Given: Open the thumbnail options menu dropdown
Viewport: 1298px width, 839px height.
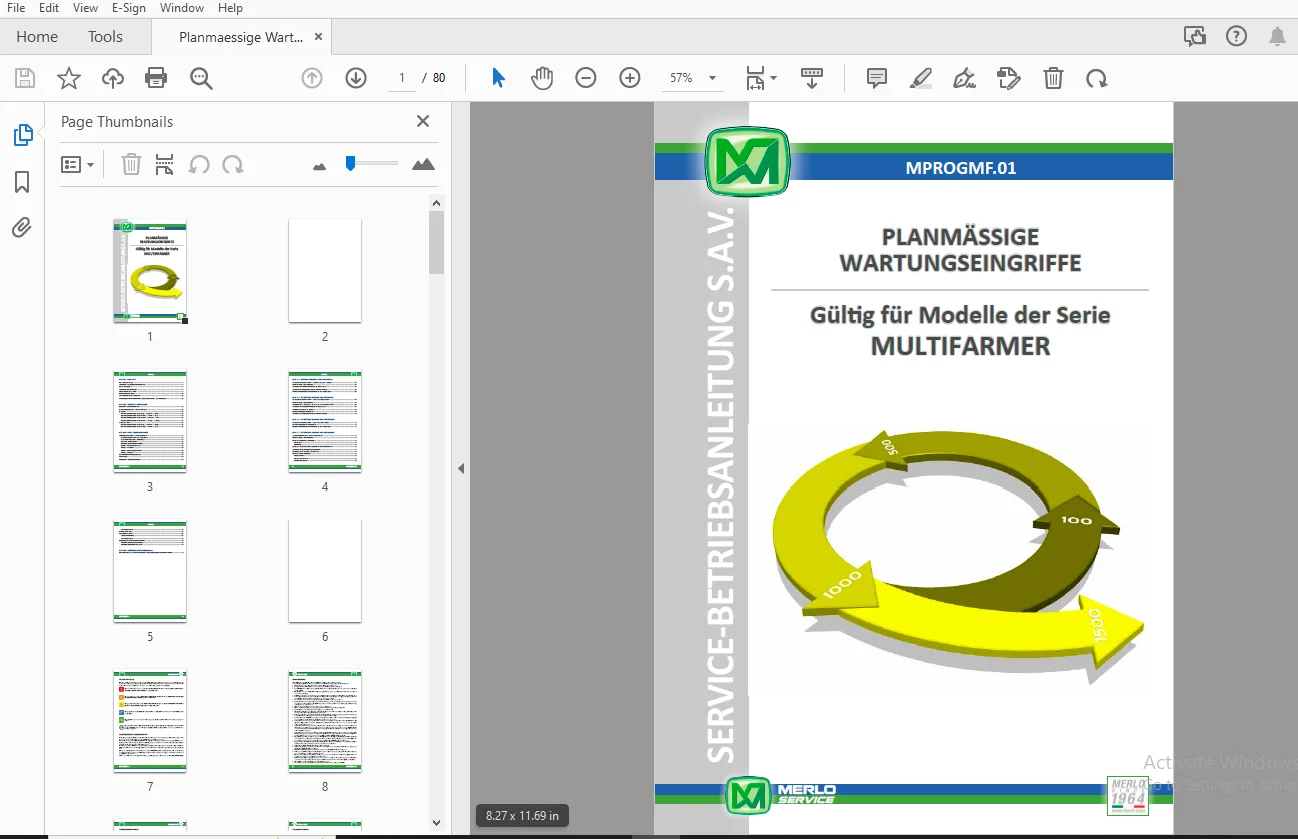Looking at the screenshot, I should click(x=77, y=164).
